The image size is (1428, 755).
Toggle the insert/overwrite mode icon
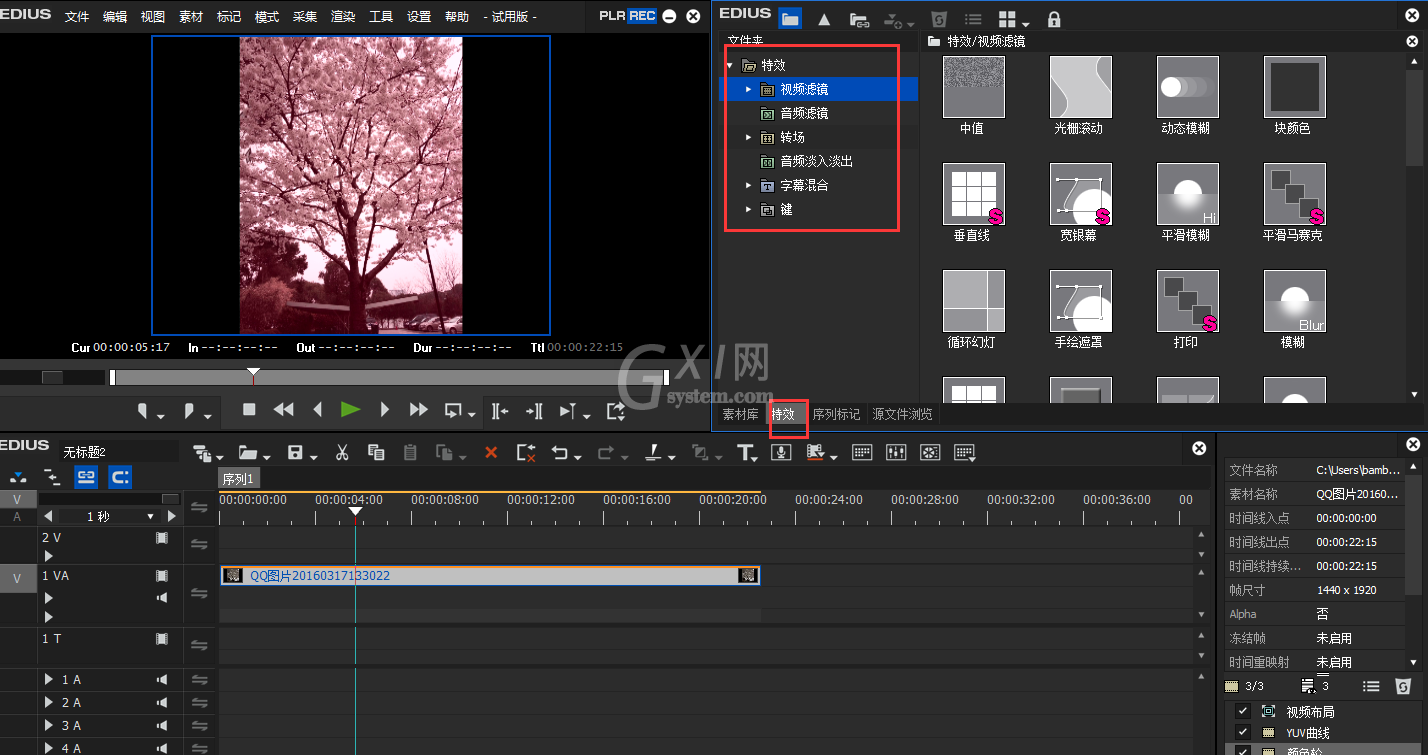coord(18,477)
